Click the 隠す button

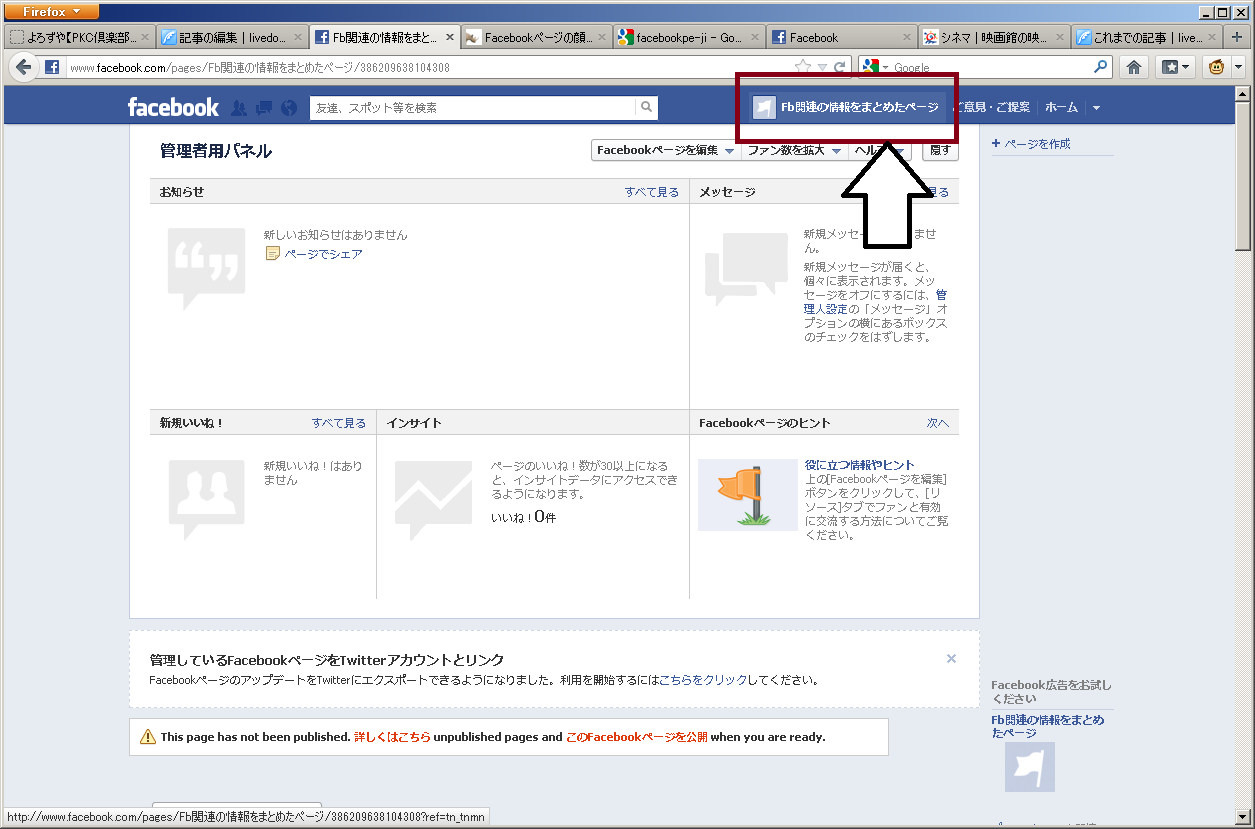(x=940, y=150)
